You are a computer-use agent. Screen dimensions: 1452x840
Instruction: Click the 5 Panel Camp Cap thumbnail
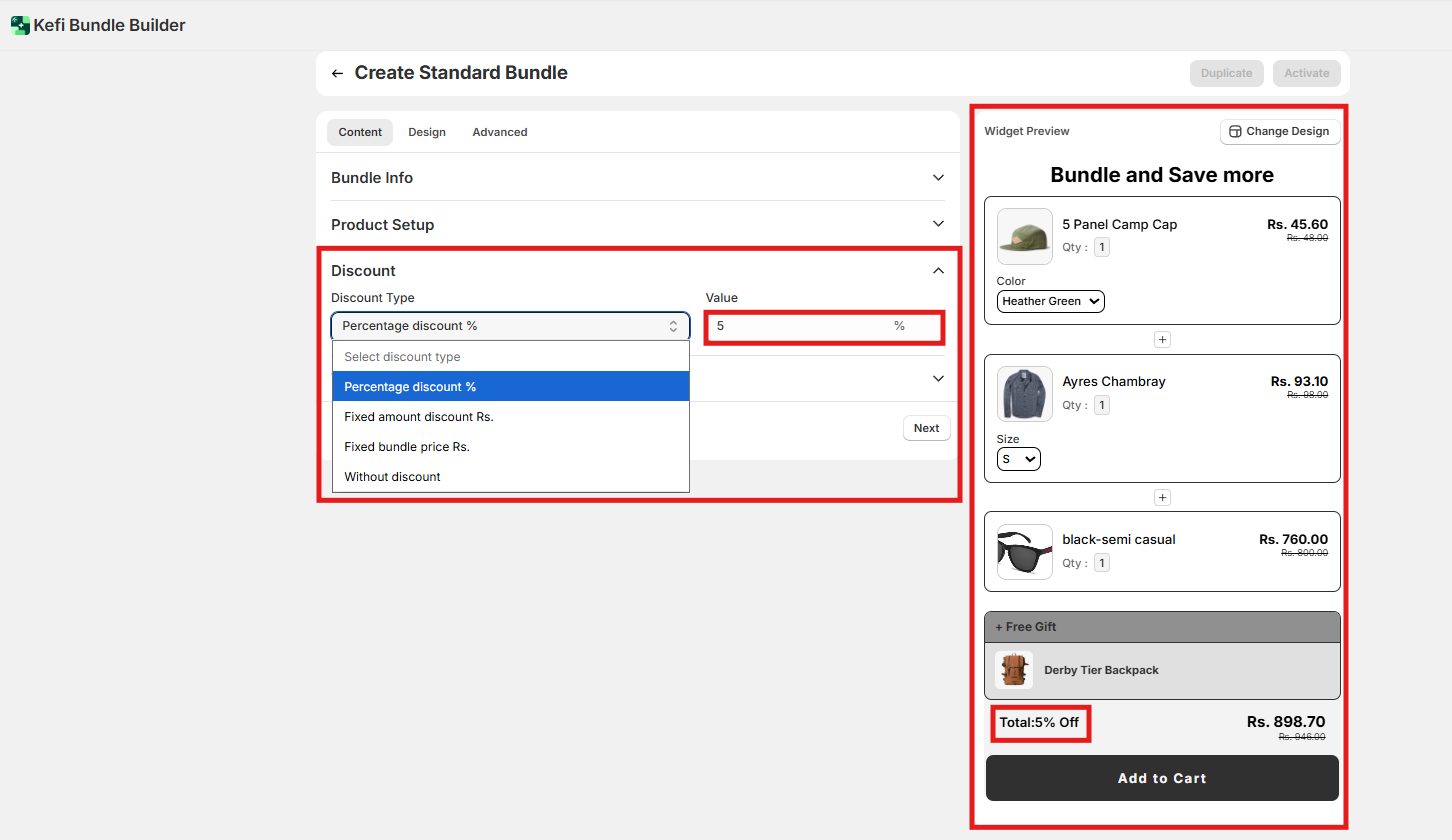coord(1024,237)
